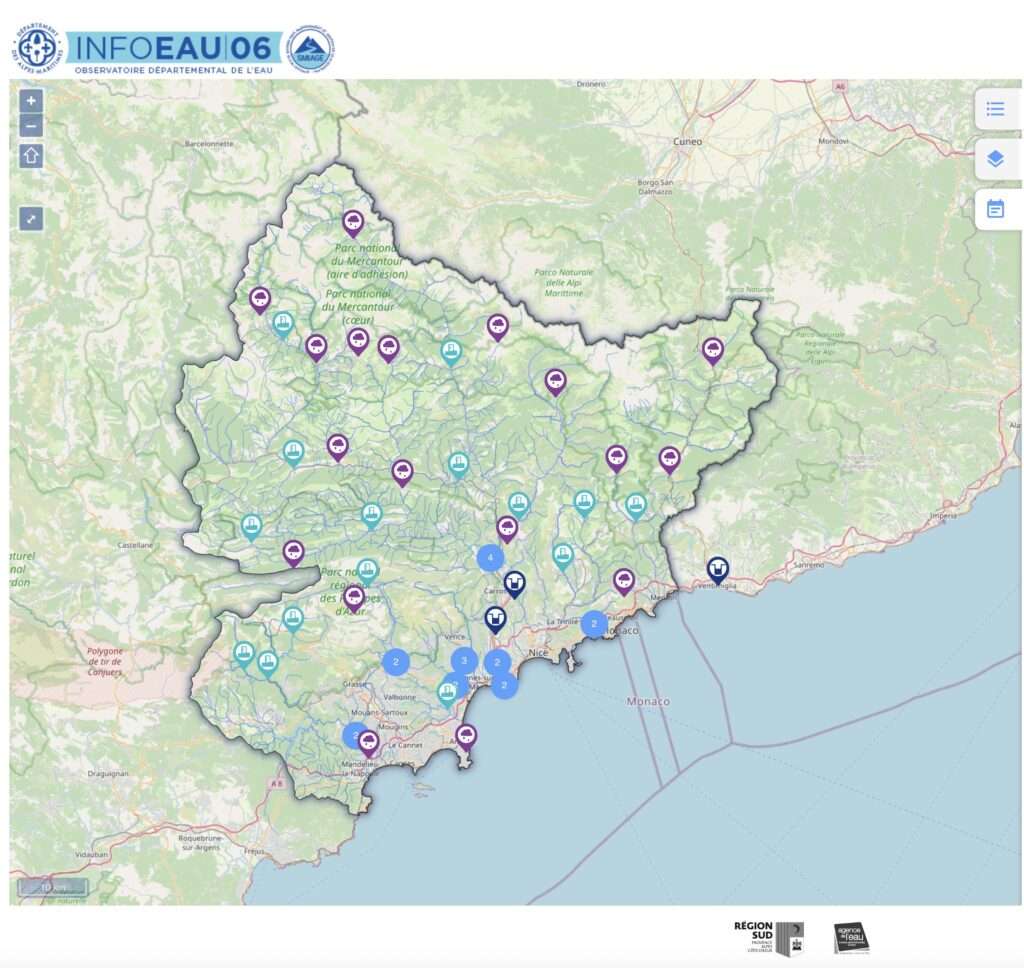Open the legend list panel icon
Image resolution: width=1024 pixels, height=968 pixels.
click(996, 109)
